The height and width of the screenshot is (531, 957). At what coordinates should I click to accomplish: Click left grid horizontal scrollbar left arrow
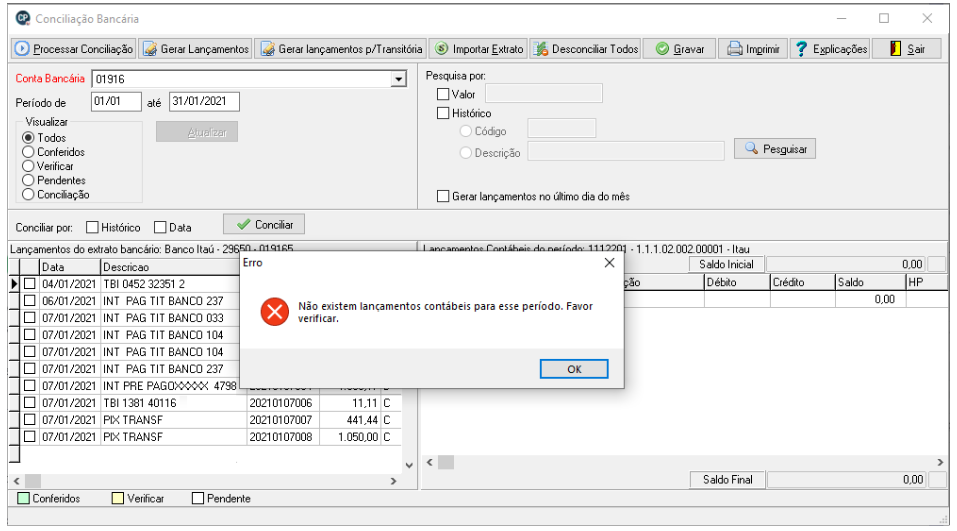[16, 481]
